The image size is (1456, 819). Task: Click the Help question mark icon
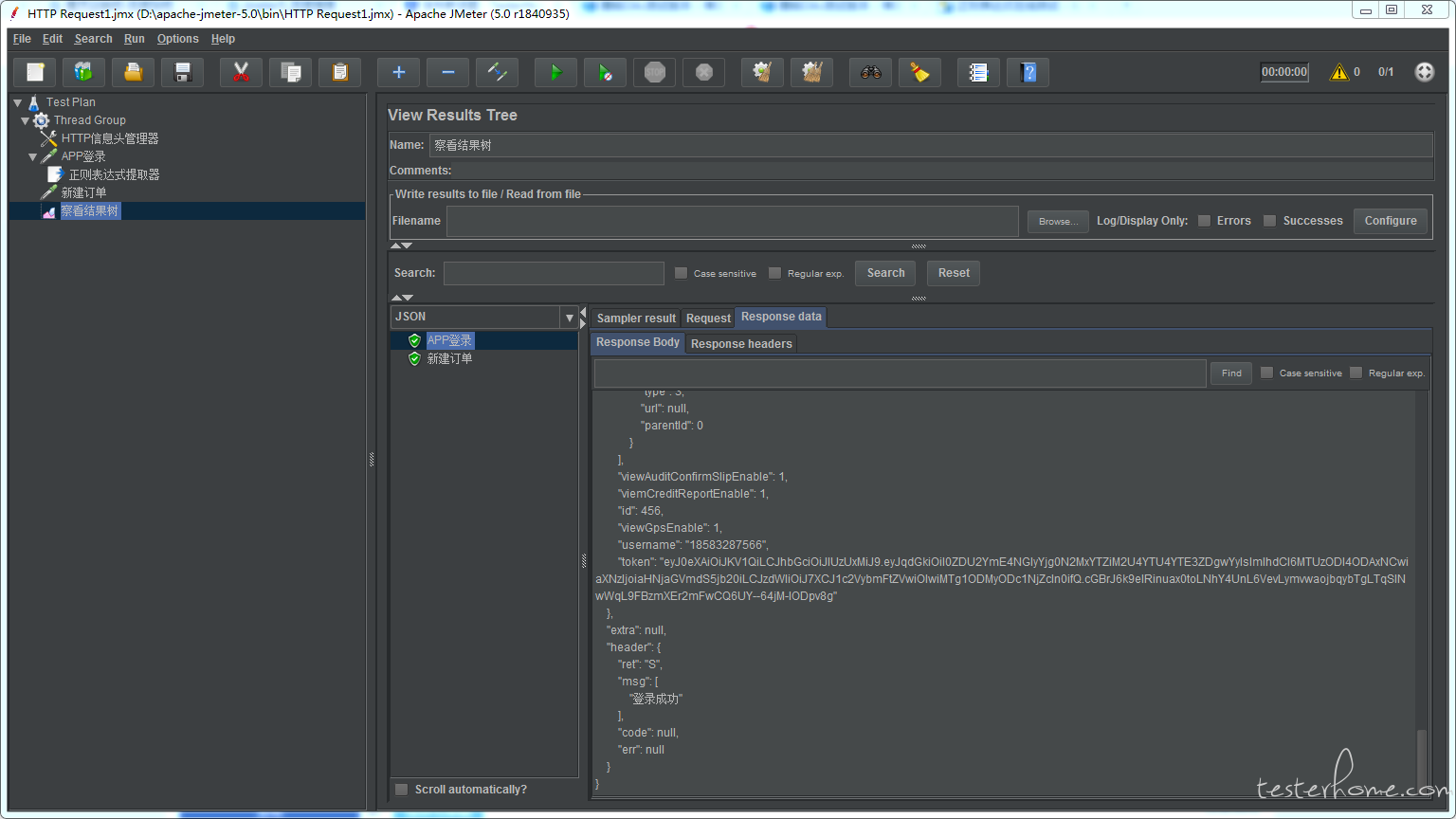point(1028,72)
